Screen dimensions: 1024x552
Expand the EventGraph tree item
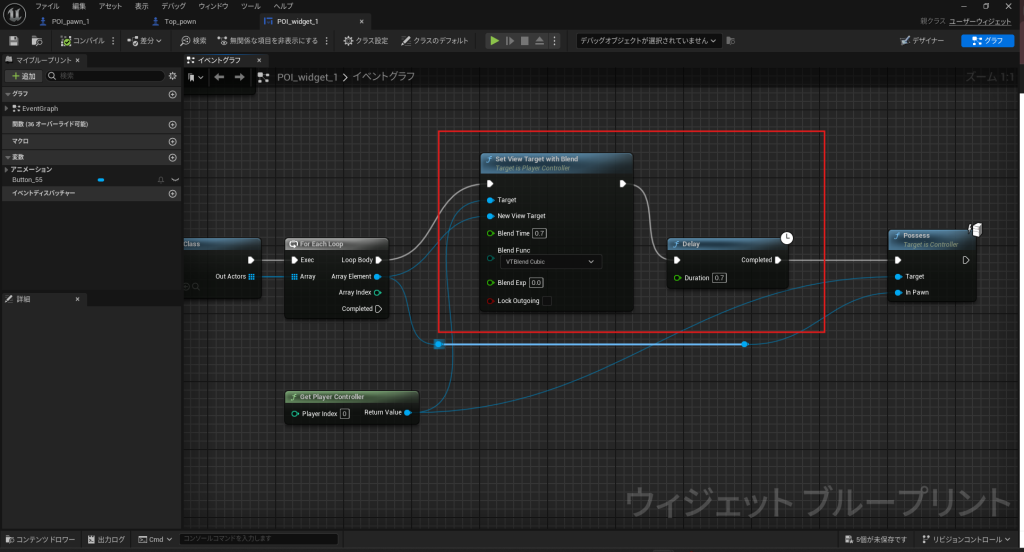(7, 108)
